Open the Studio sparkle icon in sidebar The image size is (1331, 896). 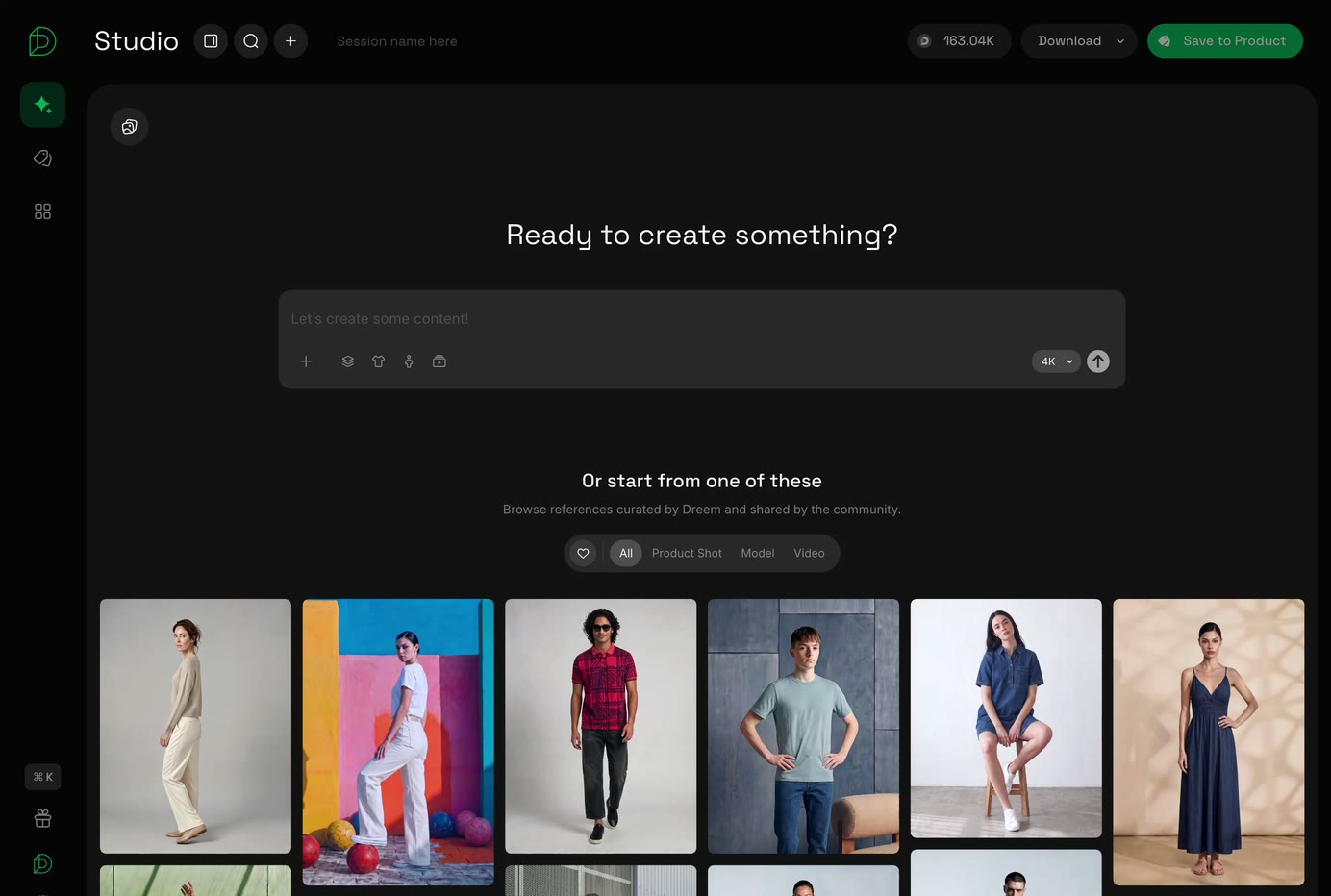[x=42, y=105]
